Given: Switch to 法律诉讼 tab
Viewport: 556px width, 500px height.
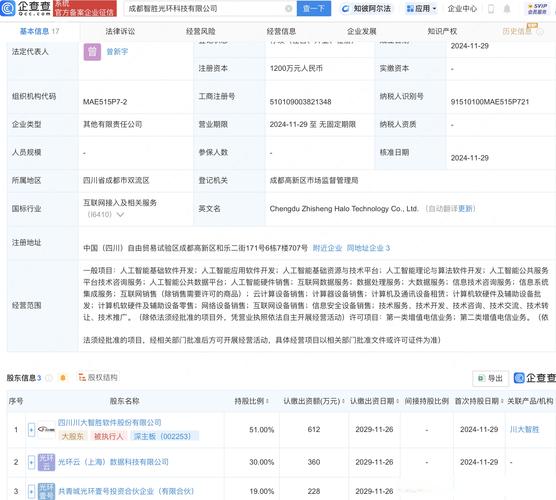Looking at the screenshot, I should [x=120, y=31].
